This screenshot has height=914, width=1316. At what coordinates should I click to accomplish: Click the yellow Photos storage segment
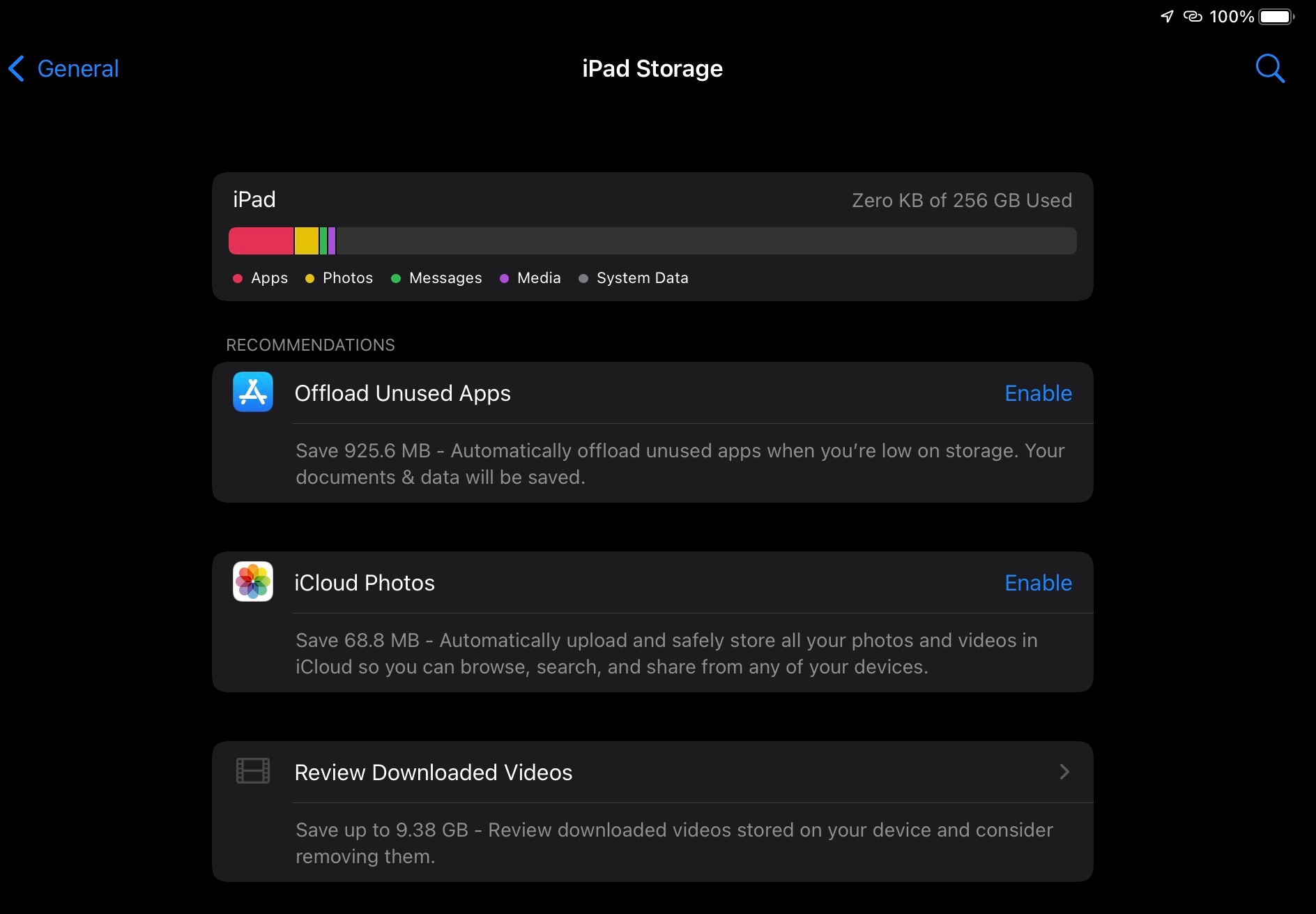click(306, 241)
